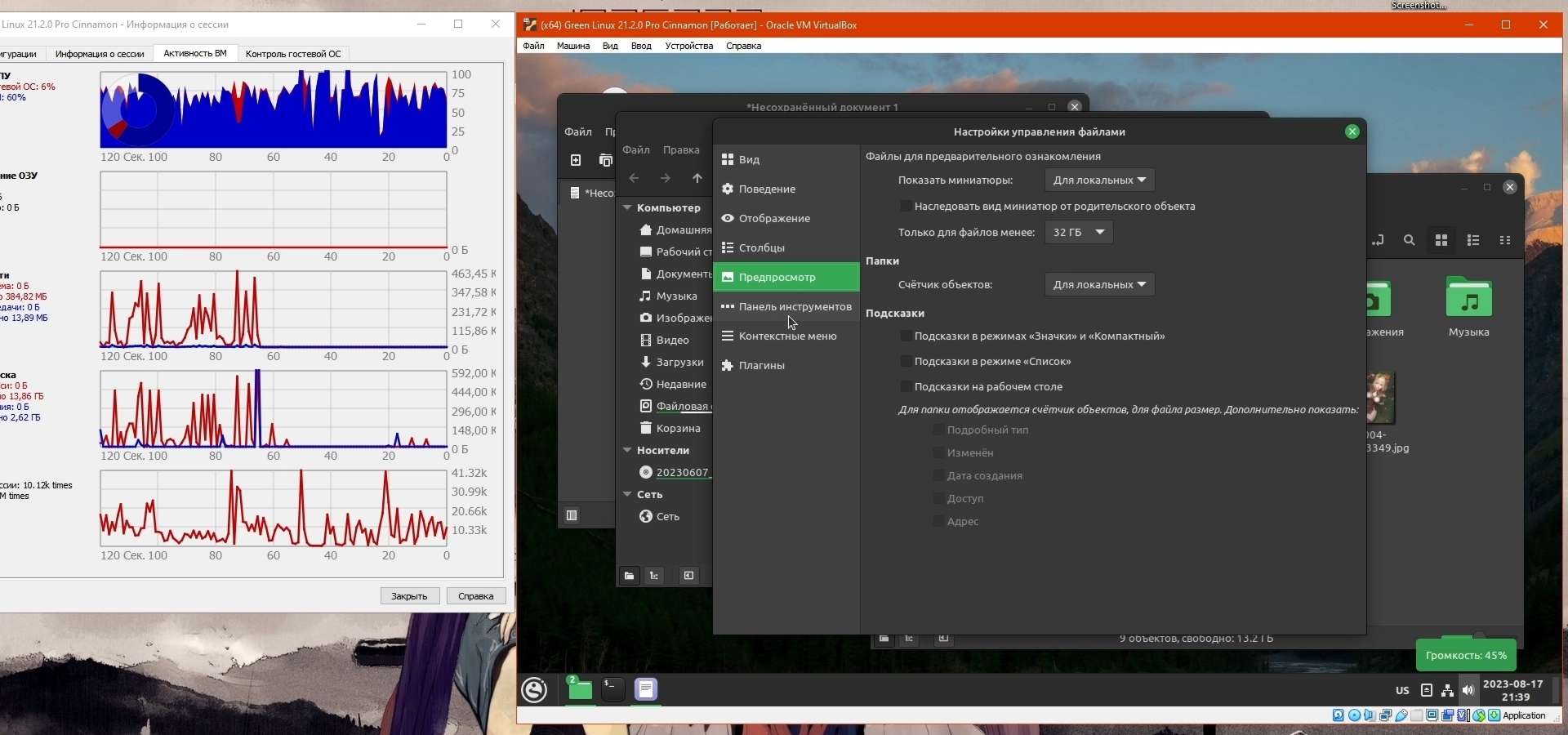
Task: Enable Подсказки в режиме «Список»
Action: coord(906,361)
